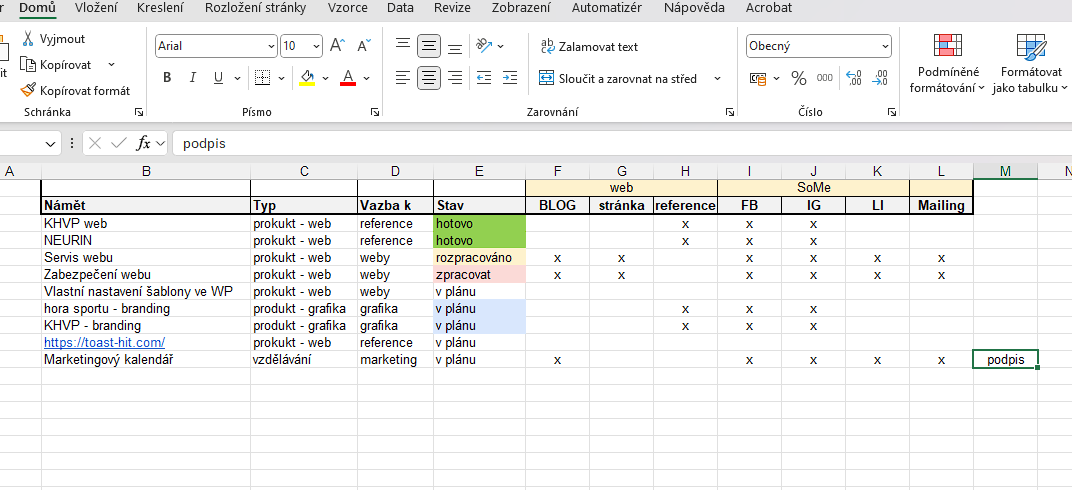Click the formula bar containing podpis

(x=600, y=143)
